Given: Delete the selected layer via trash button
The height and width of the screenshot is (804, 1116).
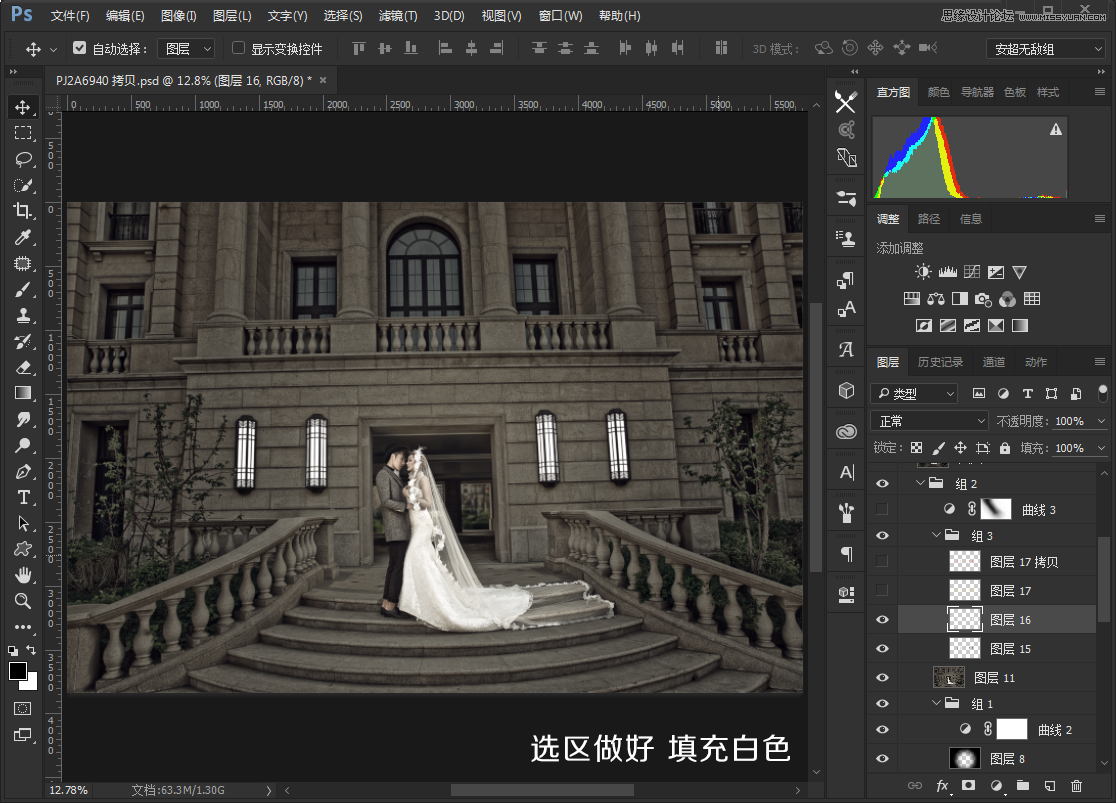Looking at the screenshot, I should coord(1077,788).
